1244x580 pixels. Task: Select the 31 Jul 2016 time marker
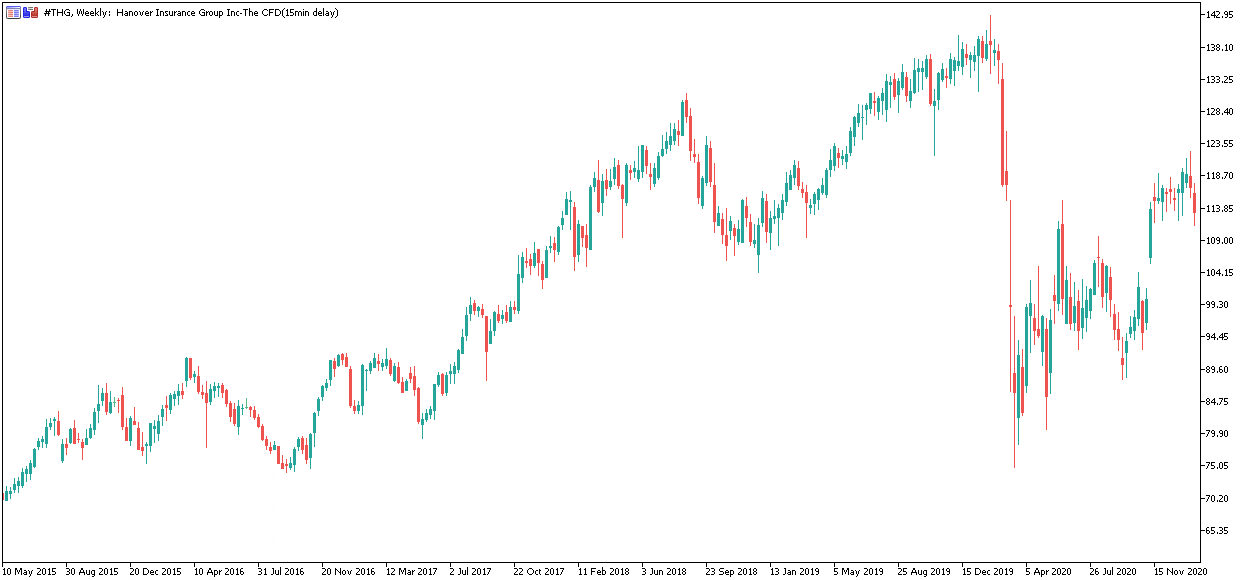click(281, 572)
